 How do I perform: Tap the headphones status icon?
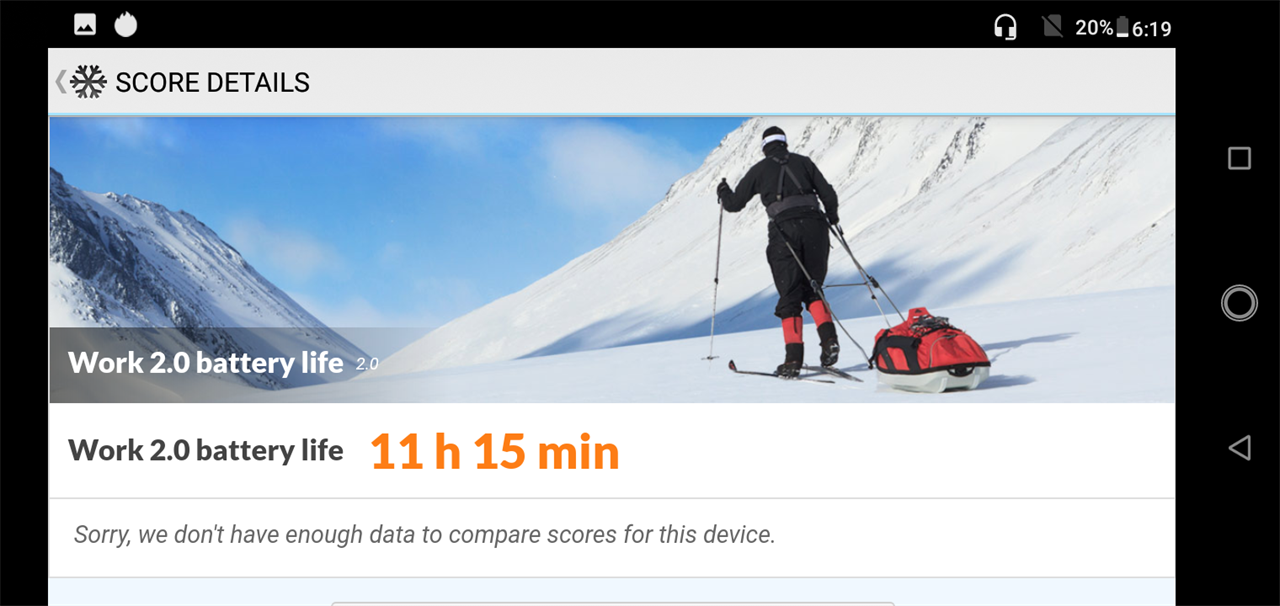[x=1005, y=27]
